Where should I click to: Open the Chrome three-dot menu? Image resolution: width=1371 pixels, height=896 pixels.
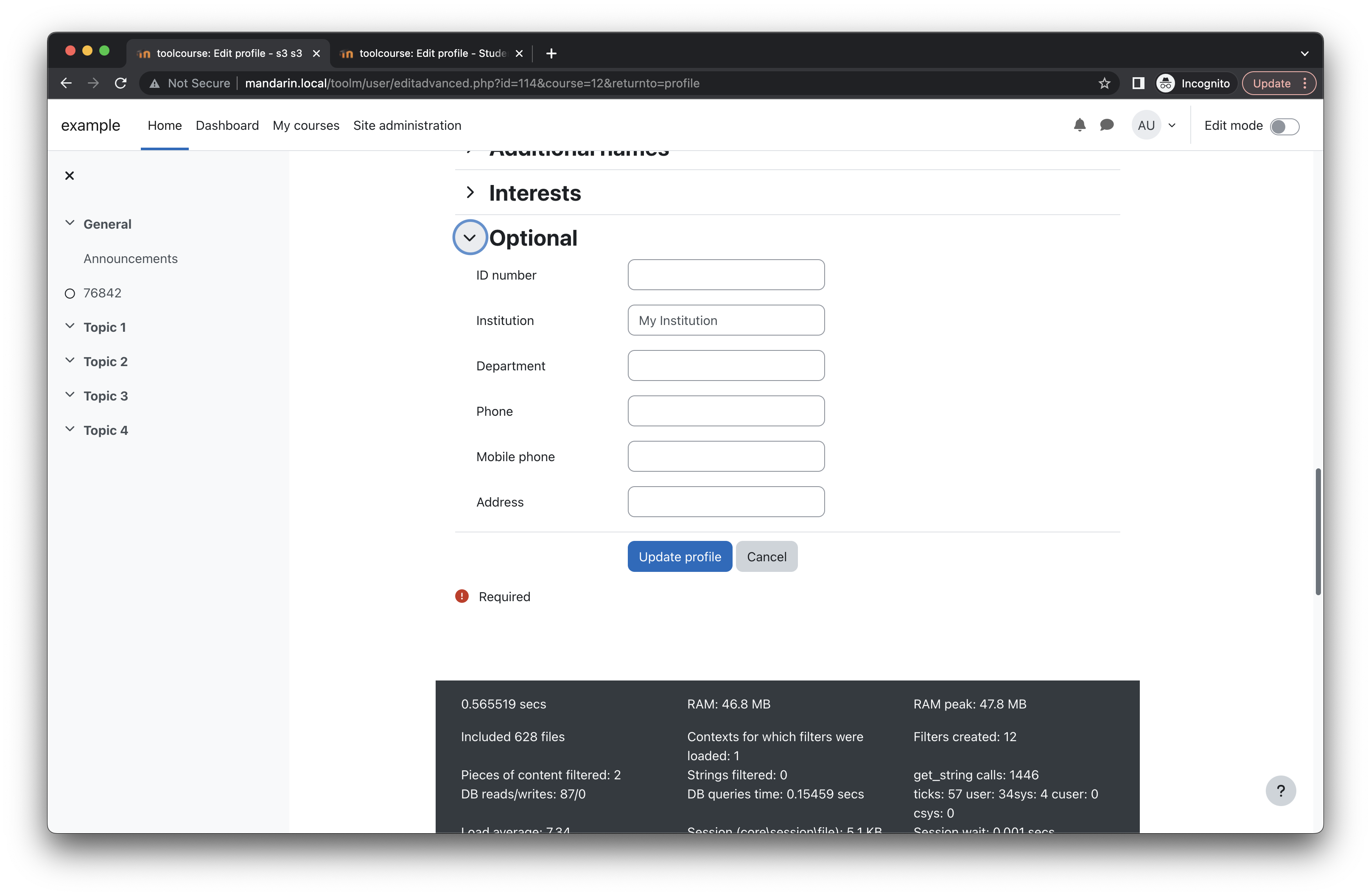(x=1305, y=83)
